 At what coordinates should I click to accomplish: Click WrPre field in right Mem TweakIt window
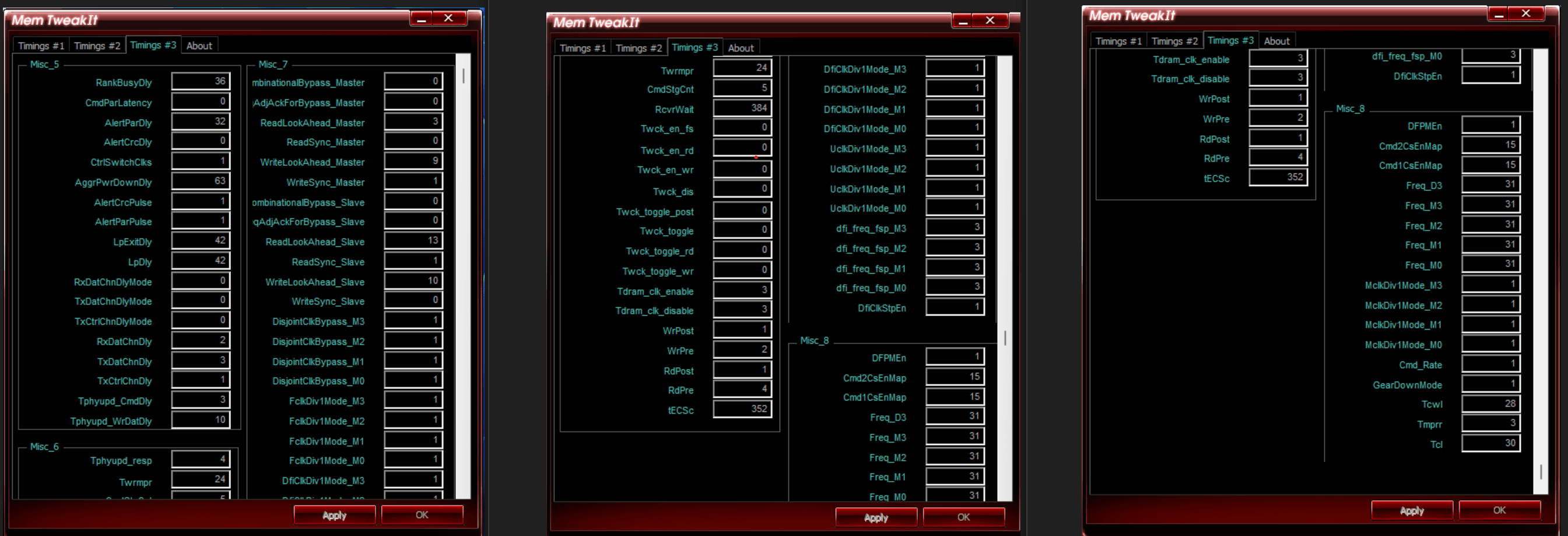1278,118
